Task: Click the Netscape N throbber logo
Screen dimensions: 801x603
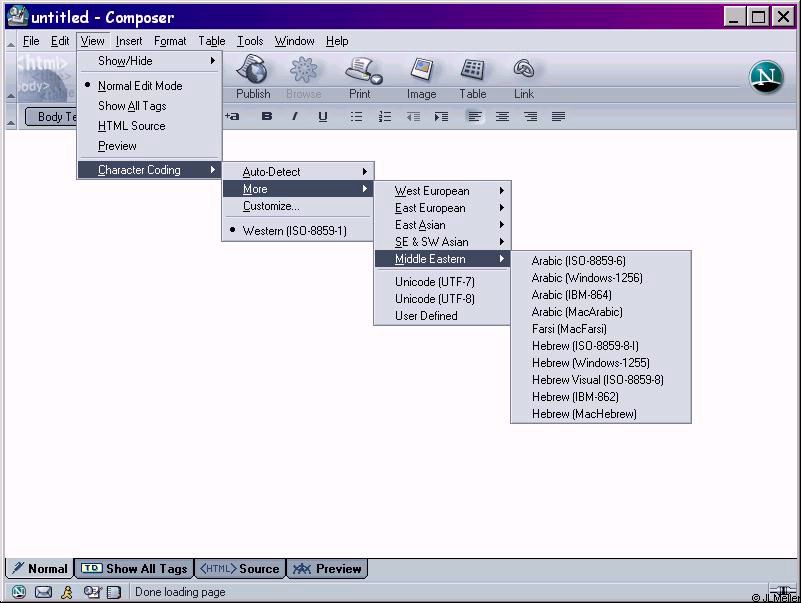Action: pos(766,77)
